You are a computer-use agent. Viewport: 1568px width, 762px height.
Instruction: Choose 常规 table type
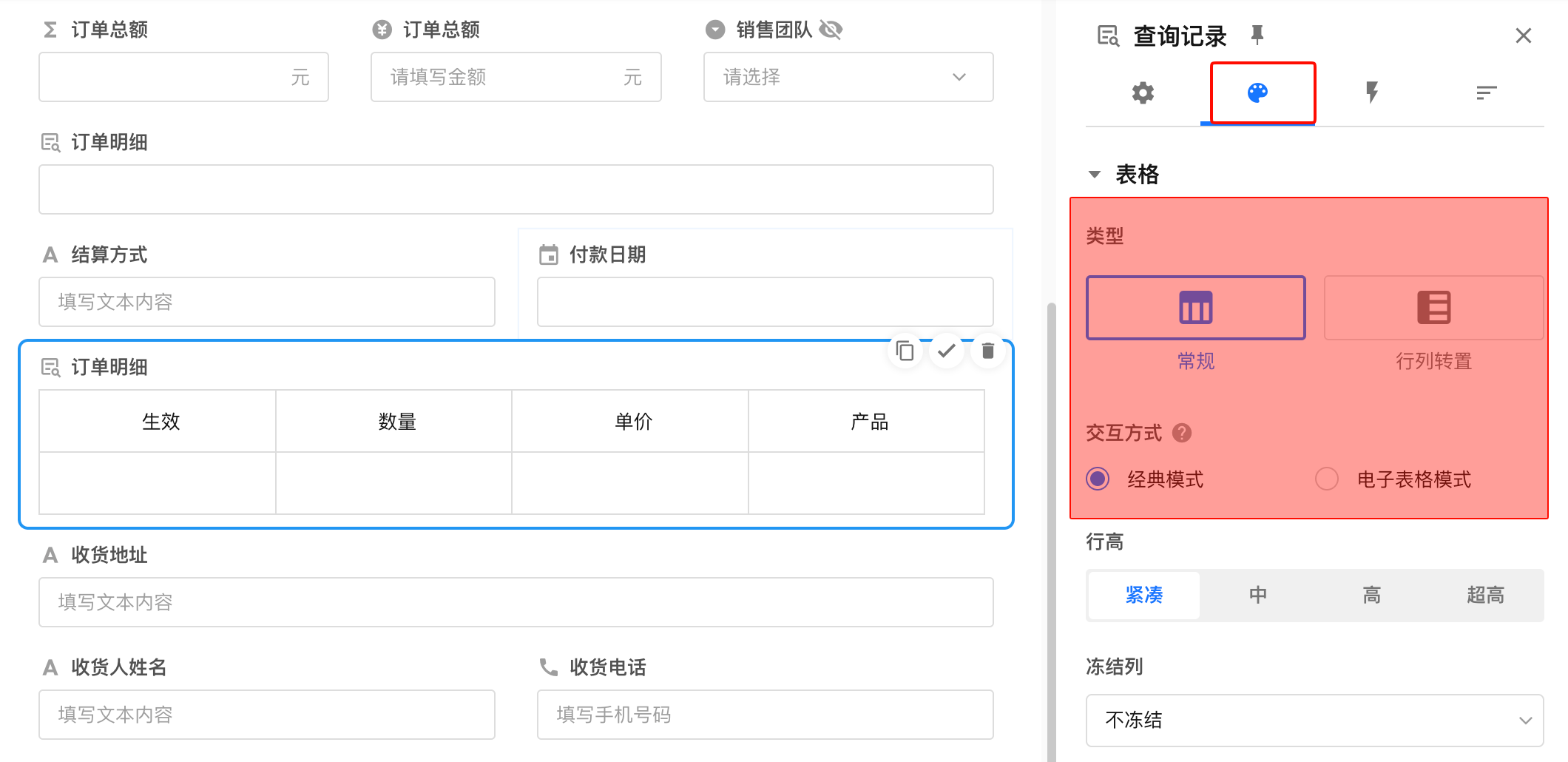[1195, 308]
